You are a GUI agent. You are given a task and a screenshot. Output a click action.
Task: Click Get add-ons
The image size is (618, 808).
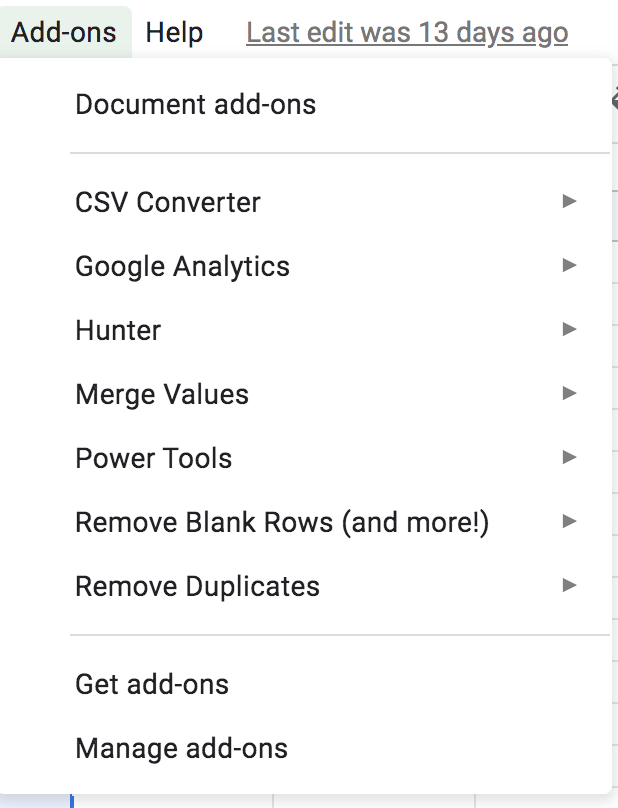click(152, 684)
